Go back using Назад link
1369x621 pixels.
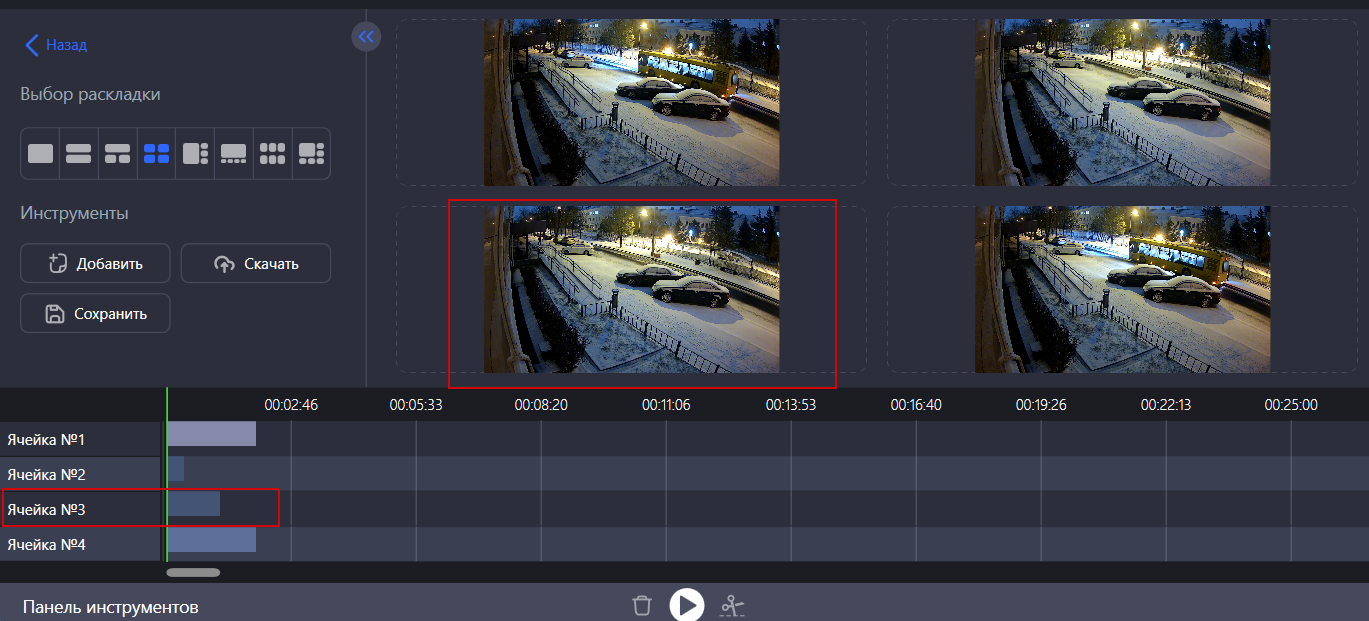pos(55,44)
